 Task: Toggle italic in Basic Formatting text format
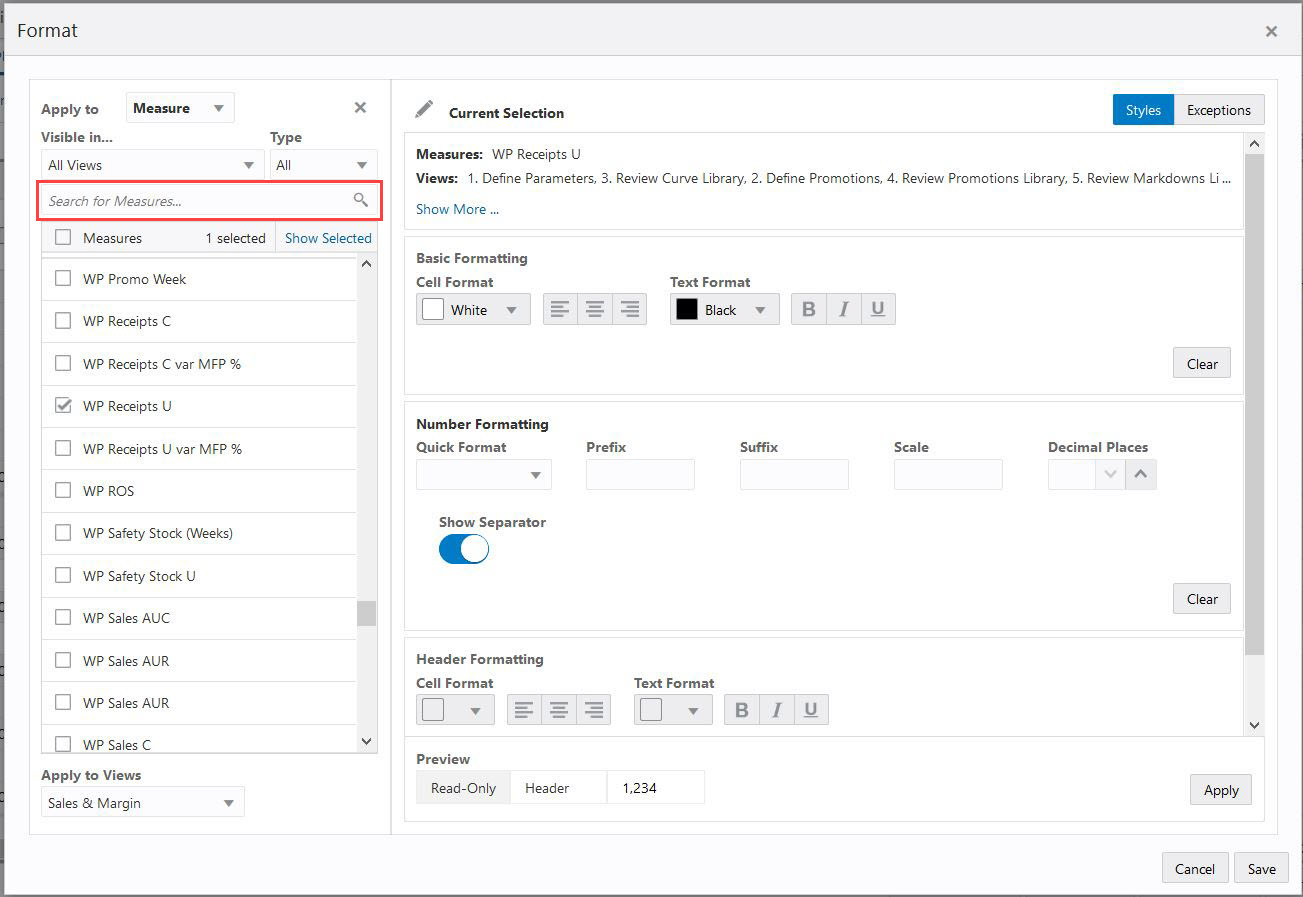pos(843,310)
